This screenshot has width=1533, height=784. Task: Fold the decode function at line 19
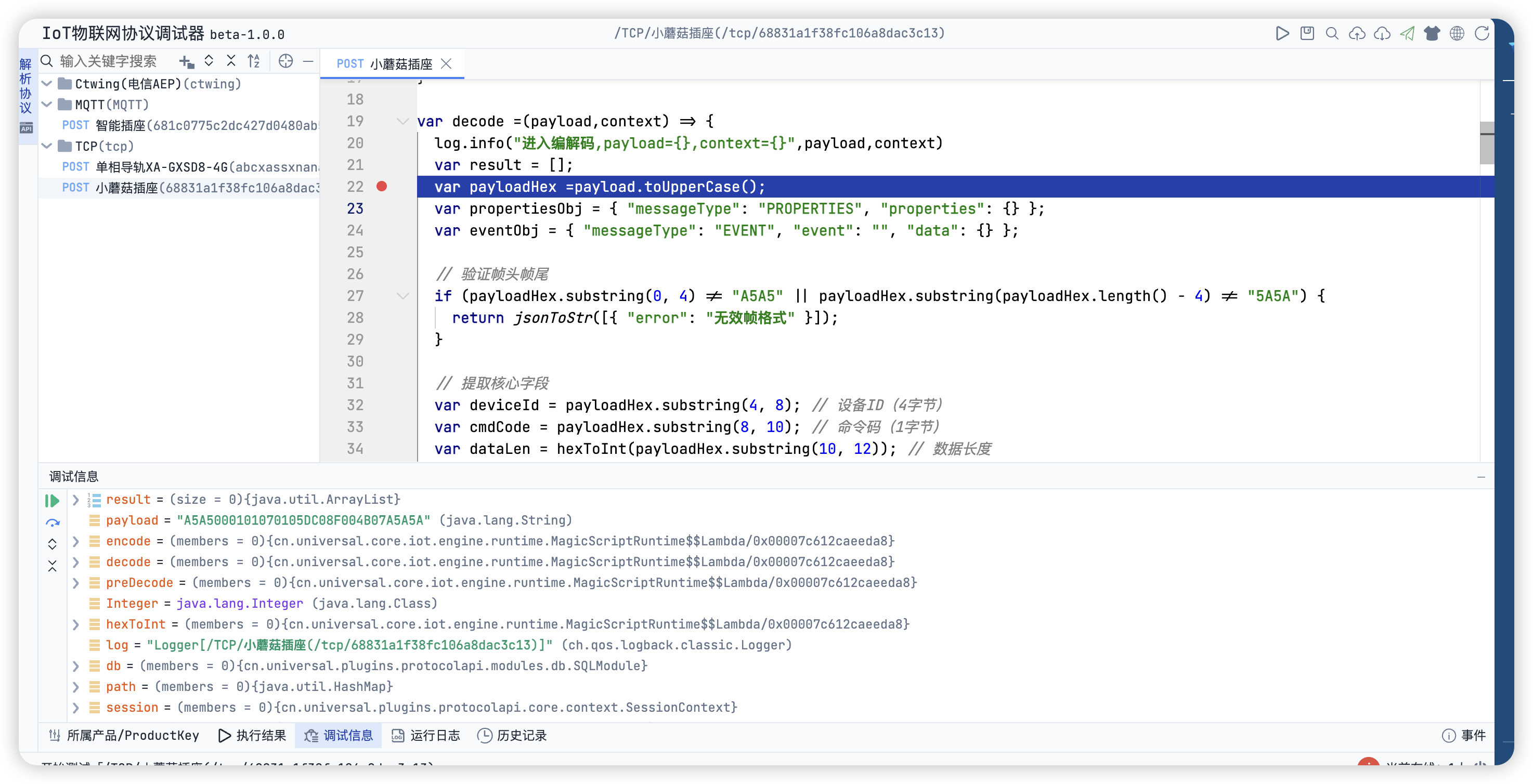(403, 121)
